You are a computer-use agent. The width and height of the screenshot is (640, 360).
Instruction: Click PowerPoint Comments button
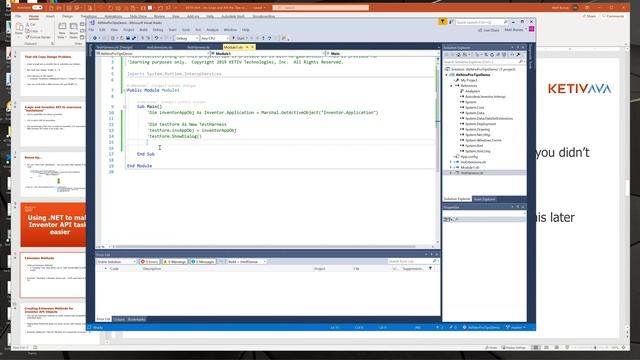[613, 16]
